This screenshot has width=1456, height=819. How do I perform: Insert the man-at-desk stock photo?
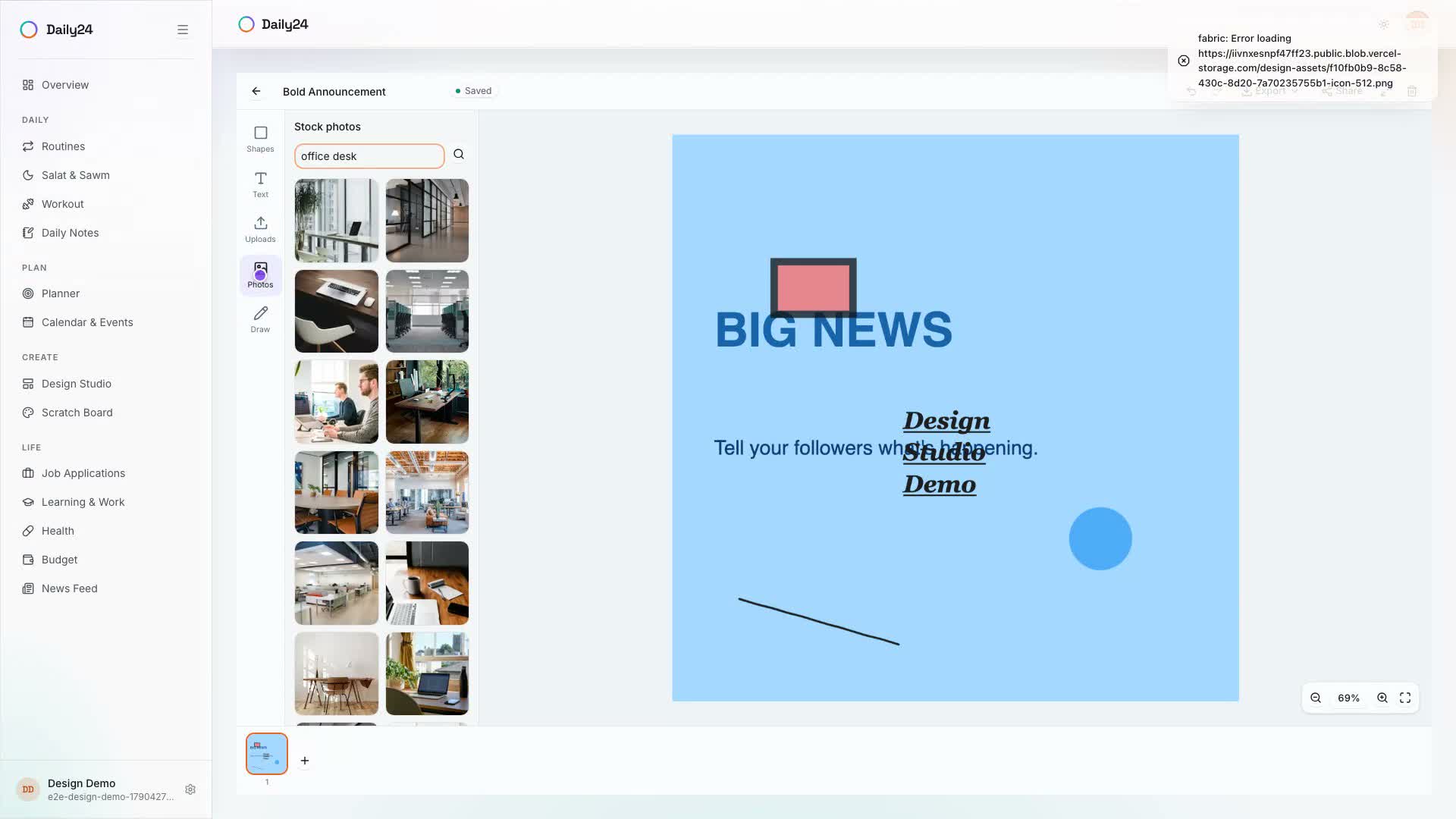coord(337,402)
